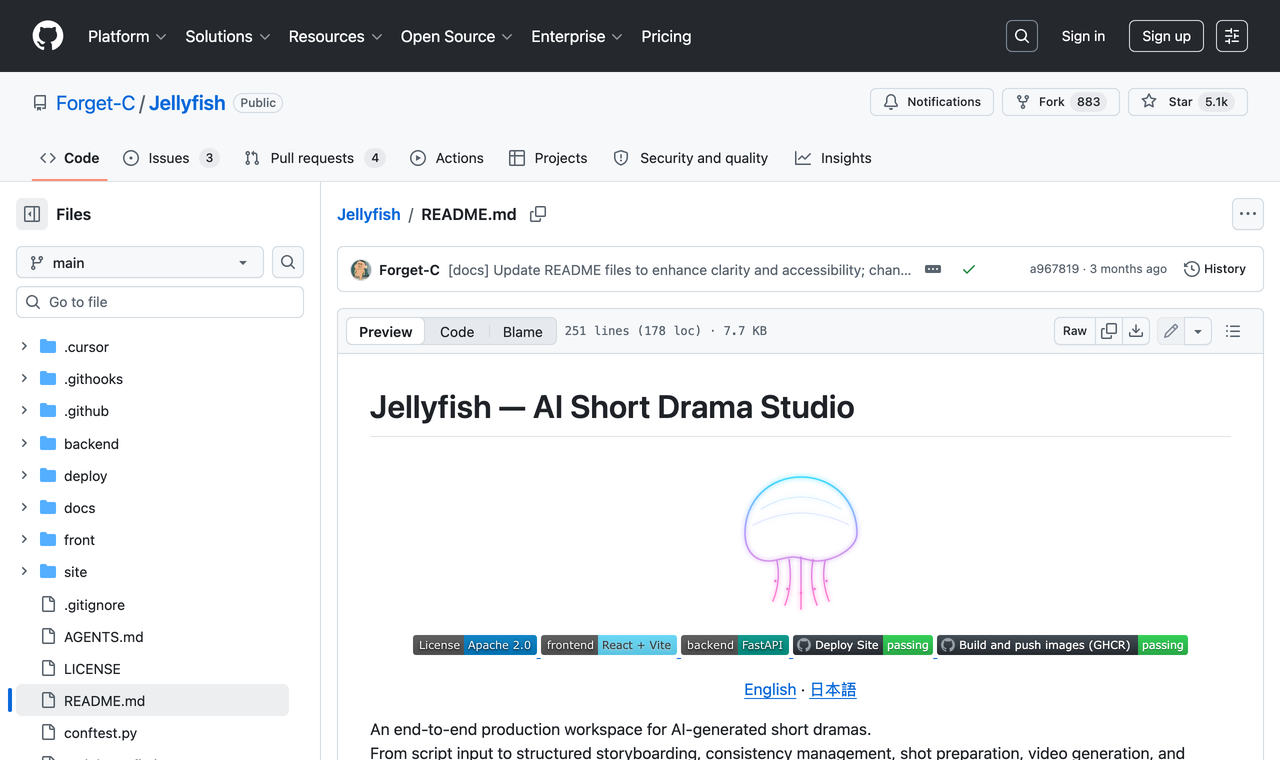Search files using magnifier beside branch selector
1280x760 pixels.
[x=288, y=262]
